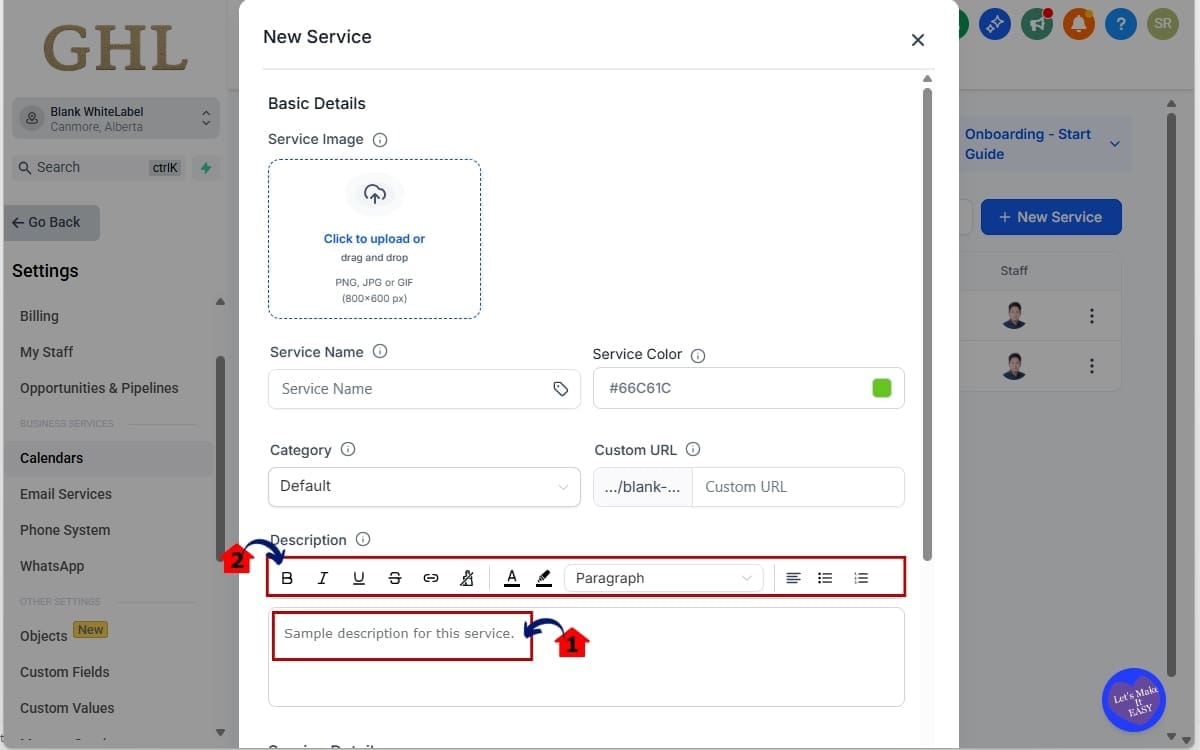1200x750 pixels.
Task: Clear formatting using the eraser icon
Action: click(x=467, y=577)
